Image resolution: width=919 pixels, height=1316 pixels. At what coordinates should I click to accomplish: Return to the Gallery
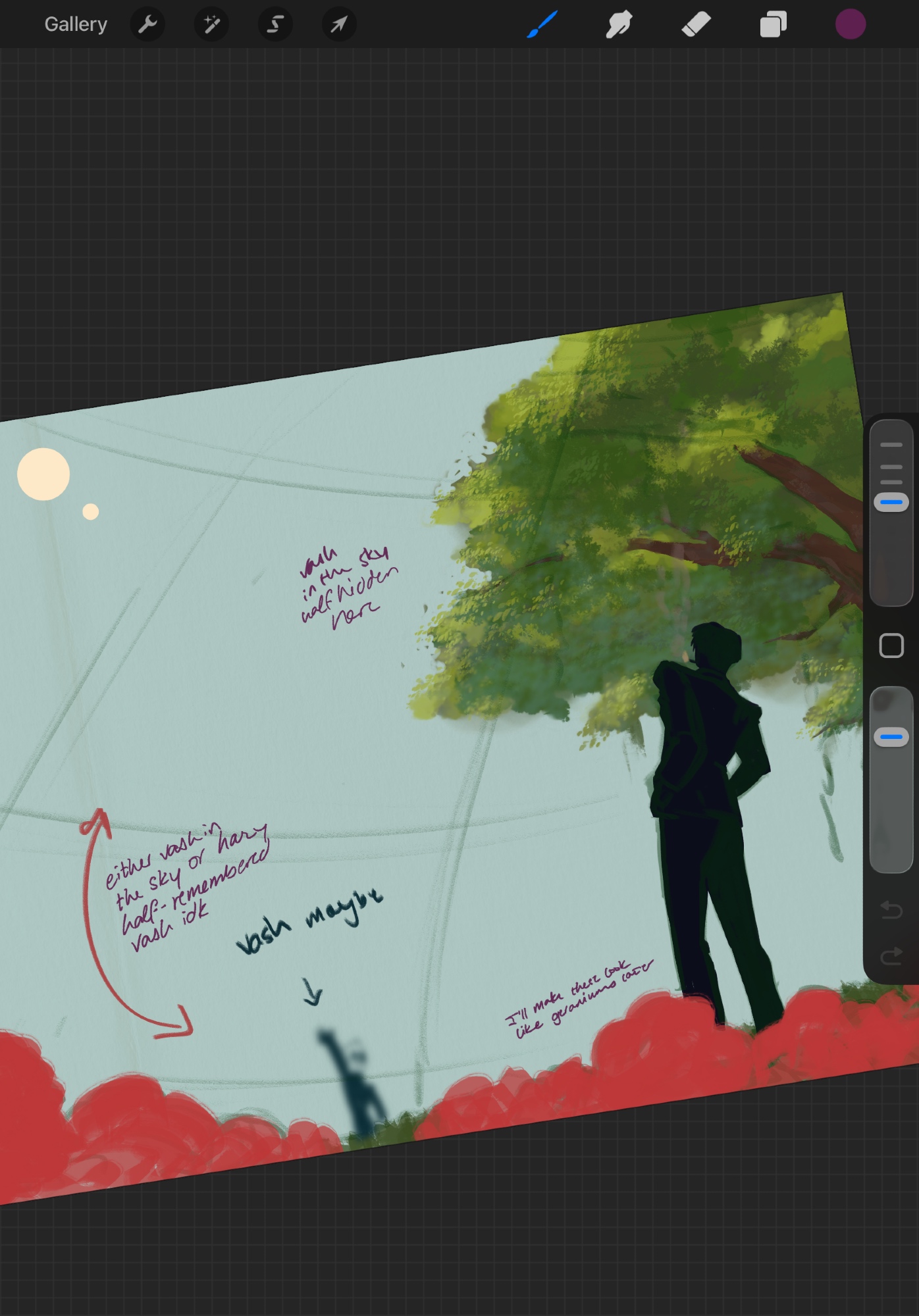click(76, 24)
